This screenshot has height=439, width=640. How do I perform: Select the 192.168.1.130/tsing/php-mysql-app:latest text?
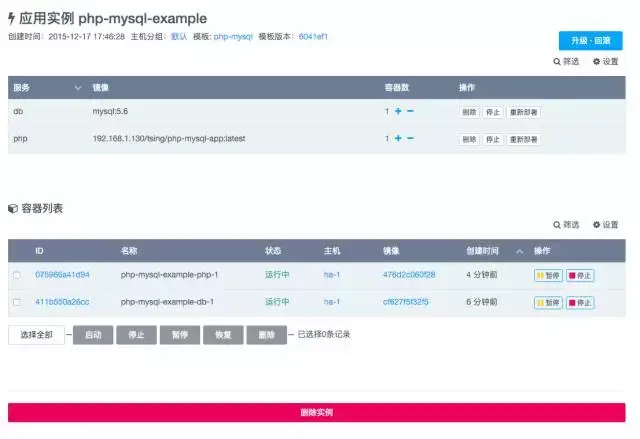[169, 138]
